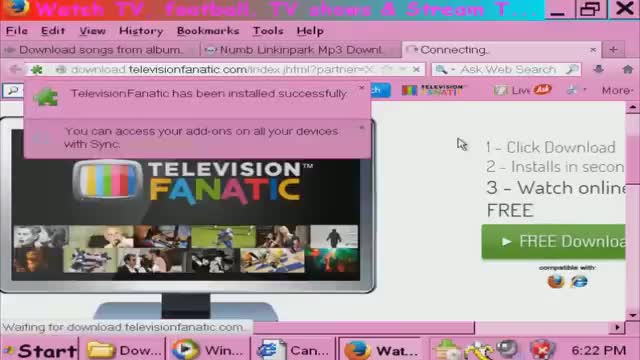
Task: Click the 1 - Click Download text
Action: pos(551,147)
